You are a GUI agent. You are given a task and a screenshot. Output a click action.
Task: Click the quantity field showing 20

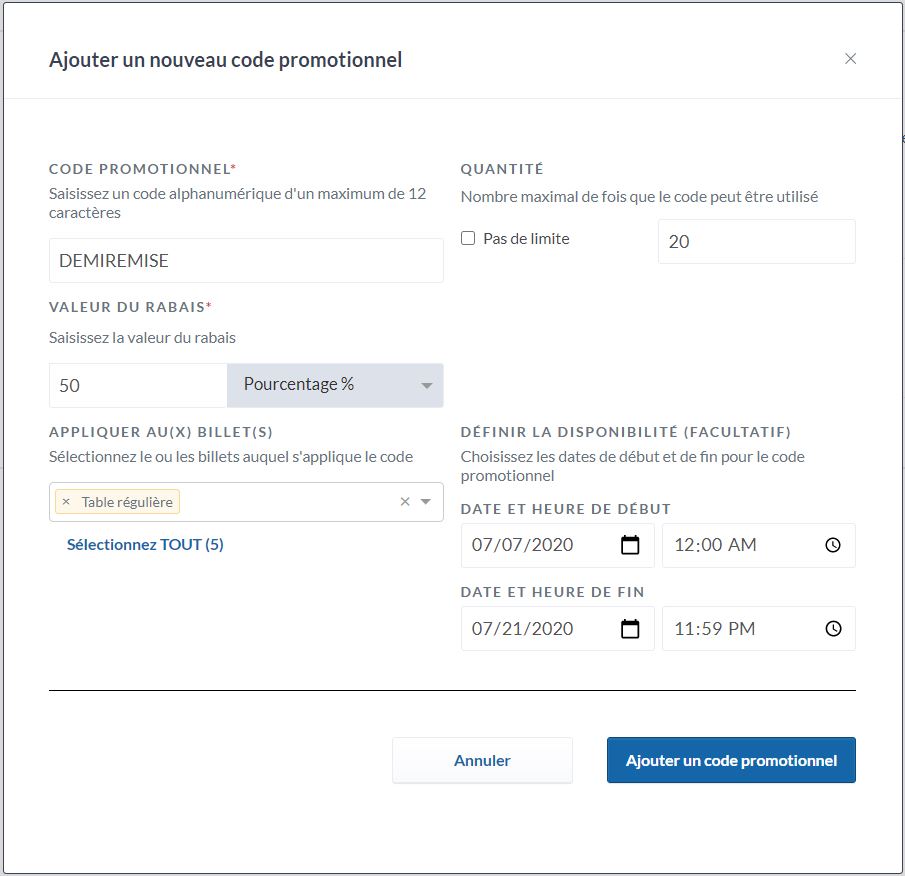755,242
